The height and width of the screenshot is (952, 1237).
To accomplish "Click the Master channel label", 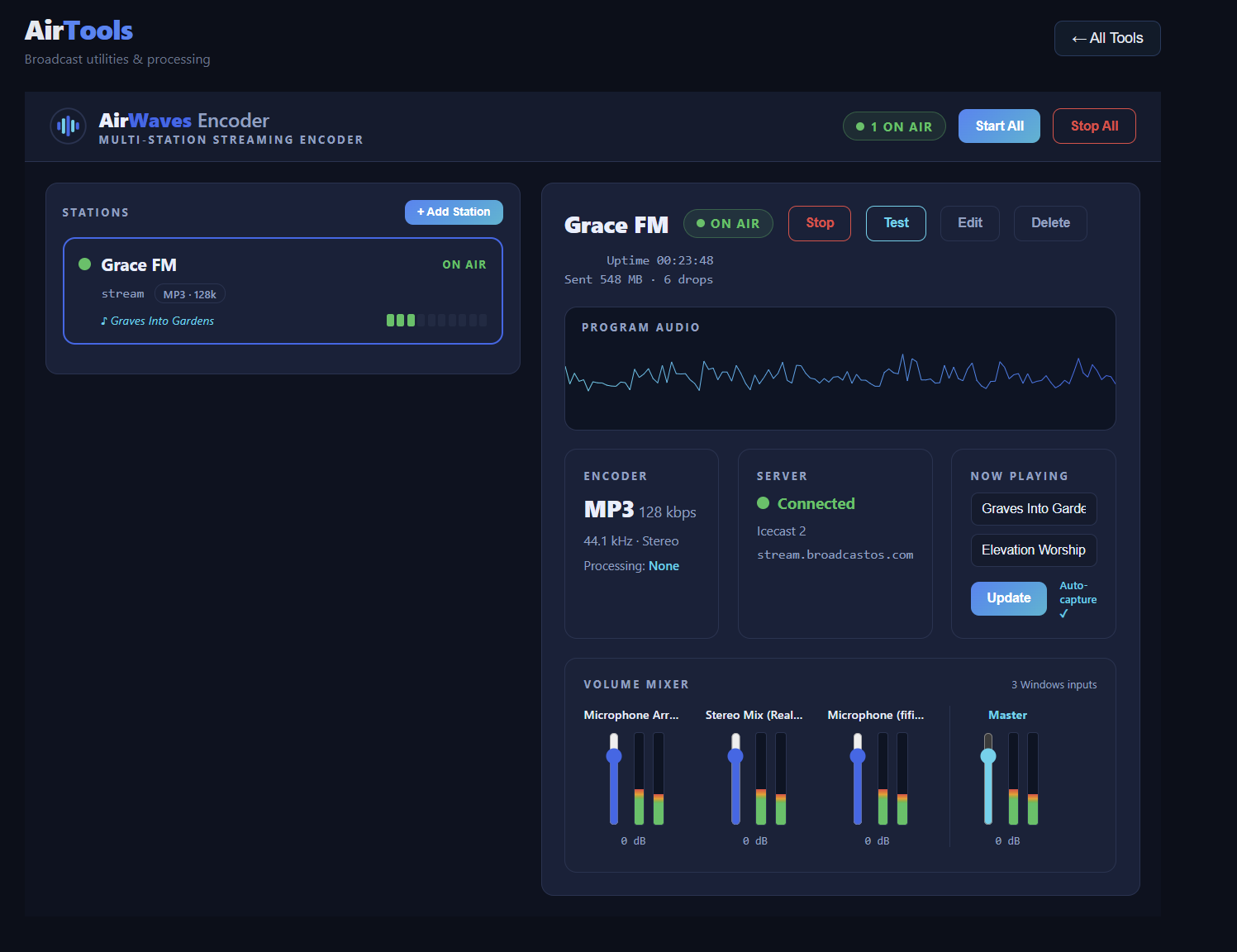I will tap(1007, 715).
